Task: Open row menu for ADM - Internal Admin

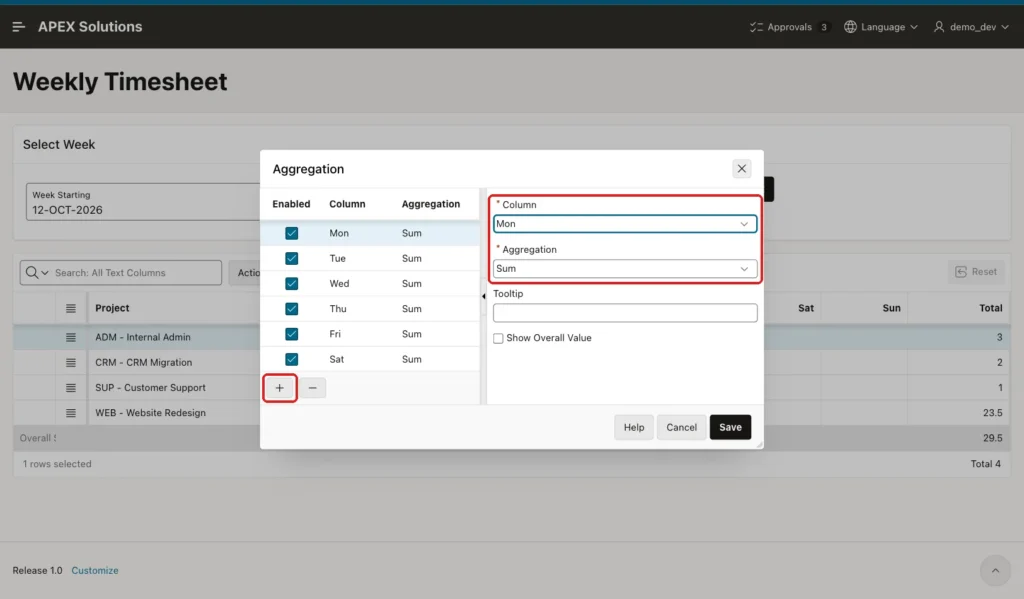Action: pyautogui.click(x=71, y=337)
